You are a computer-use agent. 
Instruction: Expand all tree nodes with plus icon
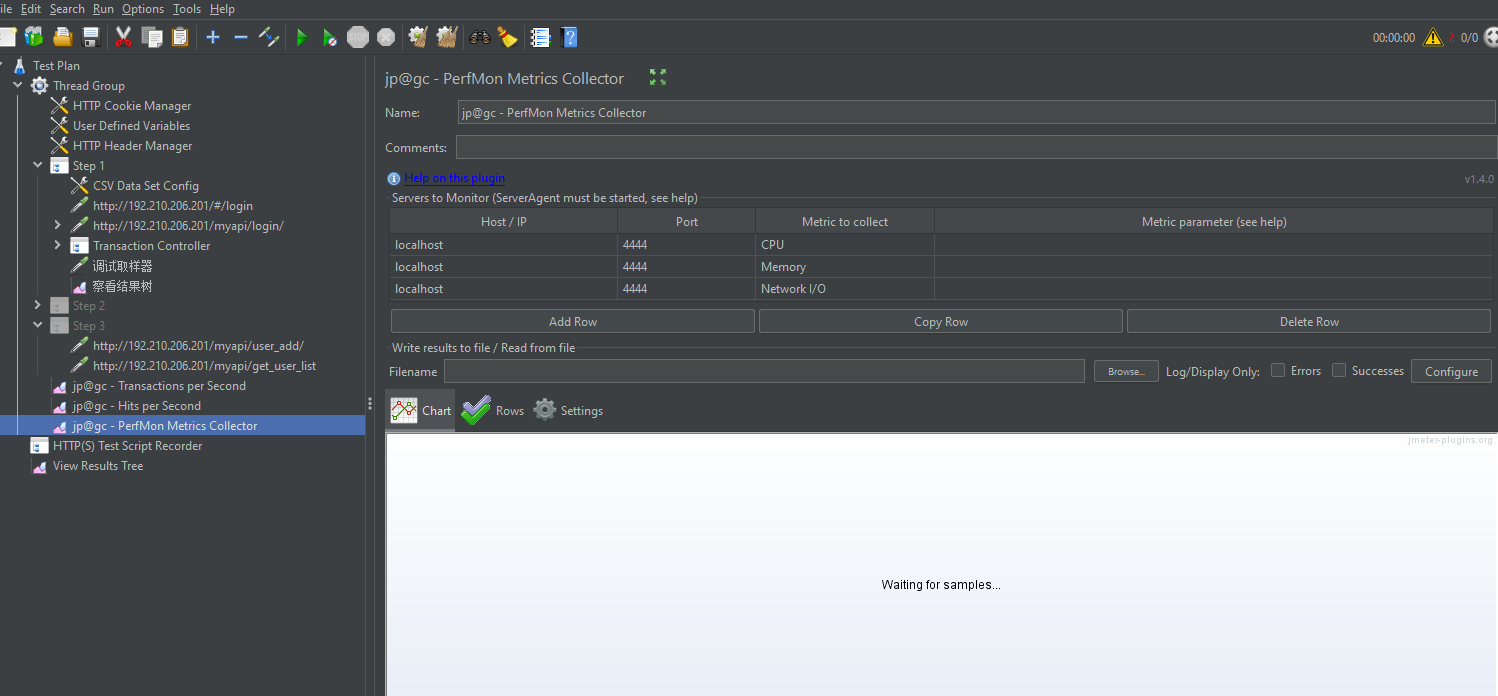213,37
